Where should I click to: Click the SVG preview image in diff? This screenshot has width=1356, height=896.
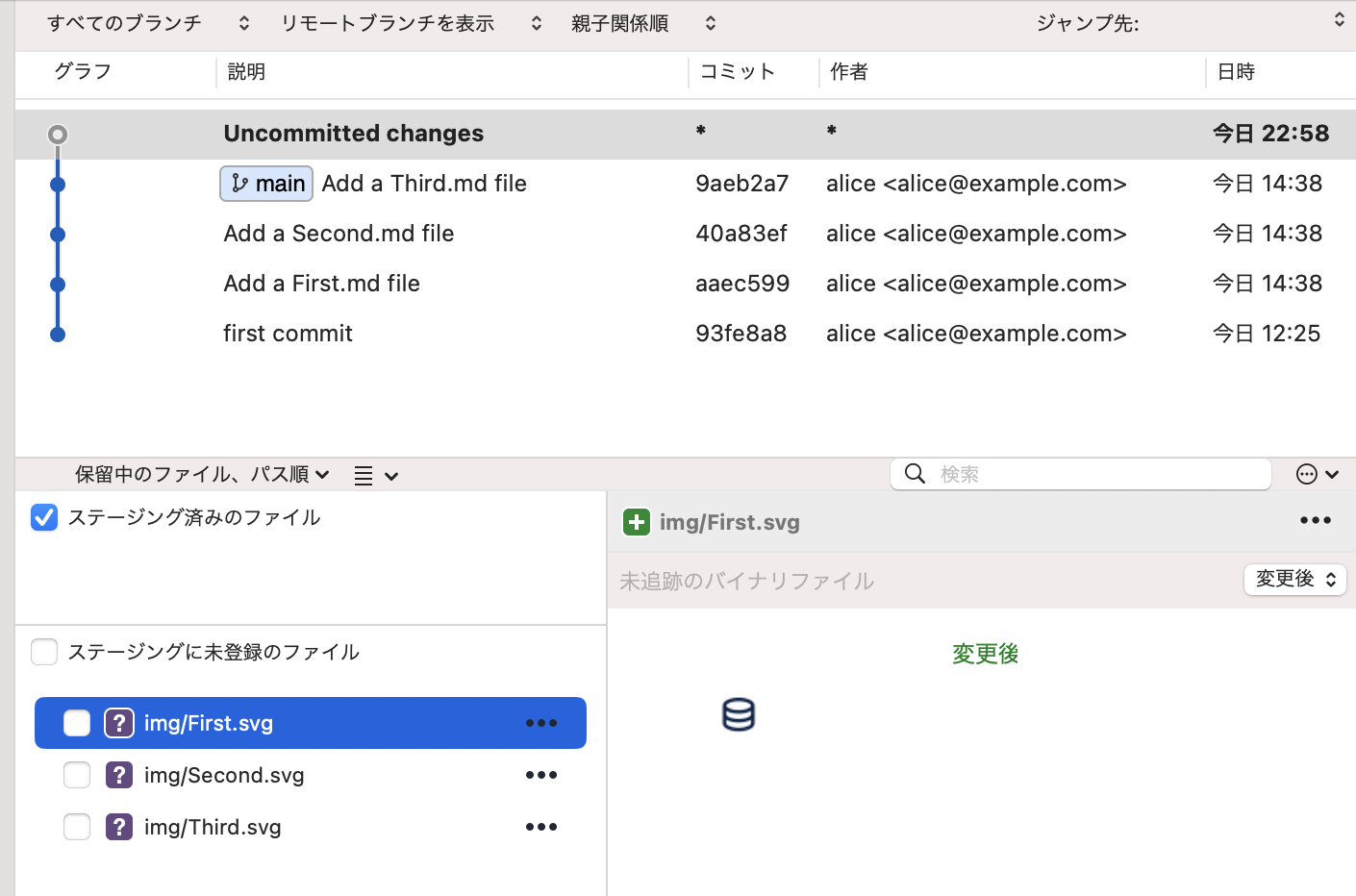(739, 714)
